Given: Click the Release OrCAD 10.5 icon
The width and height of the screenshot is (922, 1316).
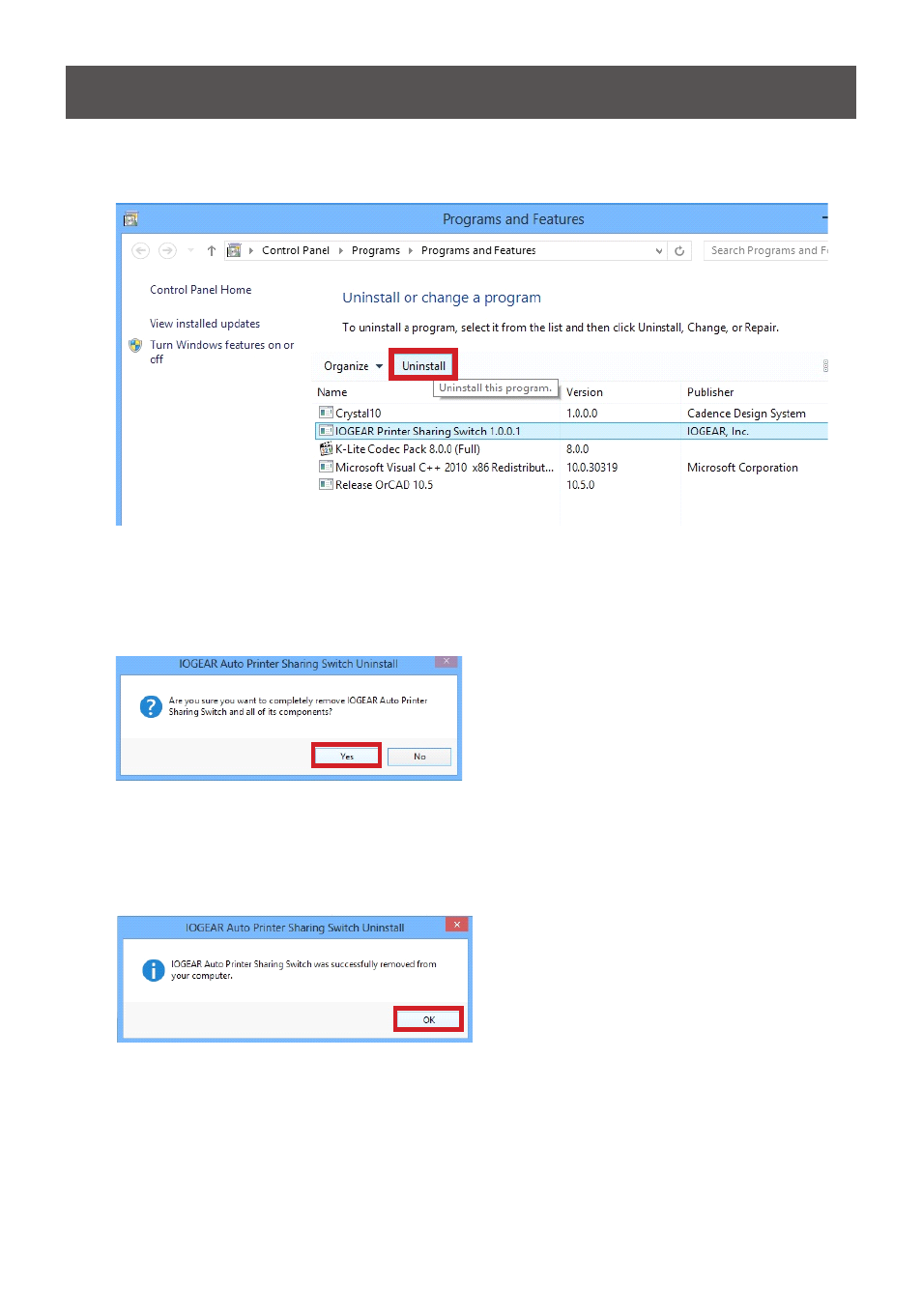Looking at the screenshot, I should click(326, 484).
